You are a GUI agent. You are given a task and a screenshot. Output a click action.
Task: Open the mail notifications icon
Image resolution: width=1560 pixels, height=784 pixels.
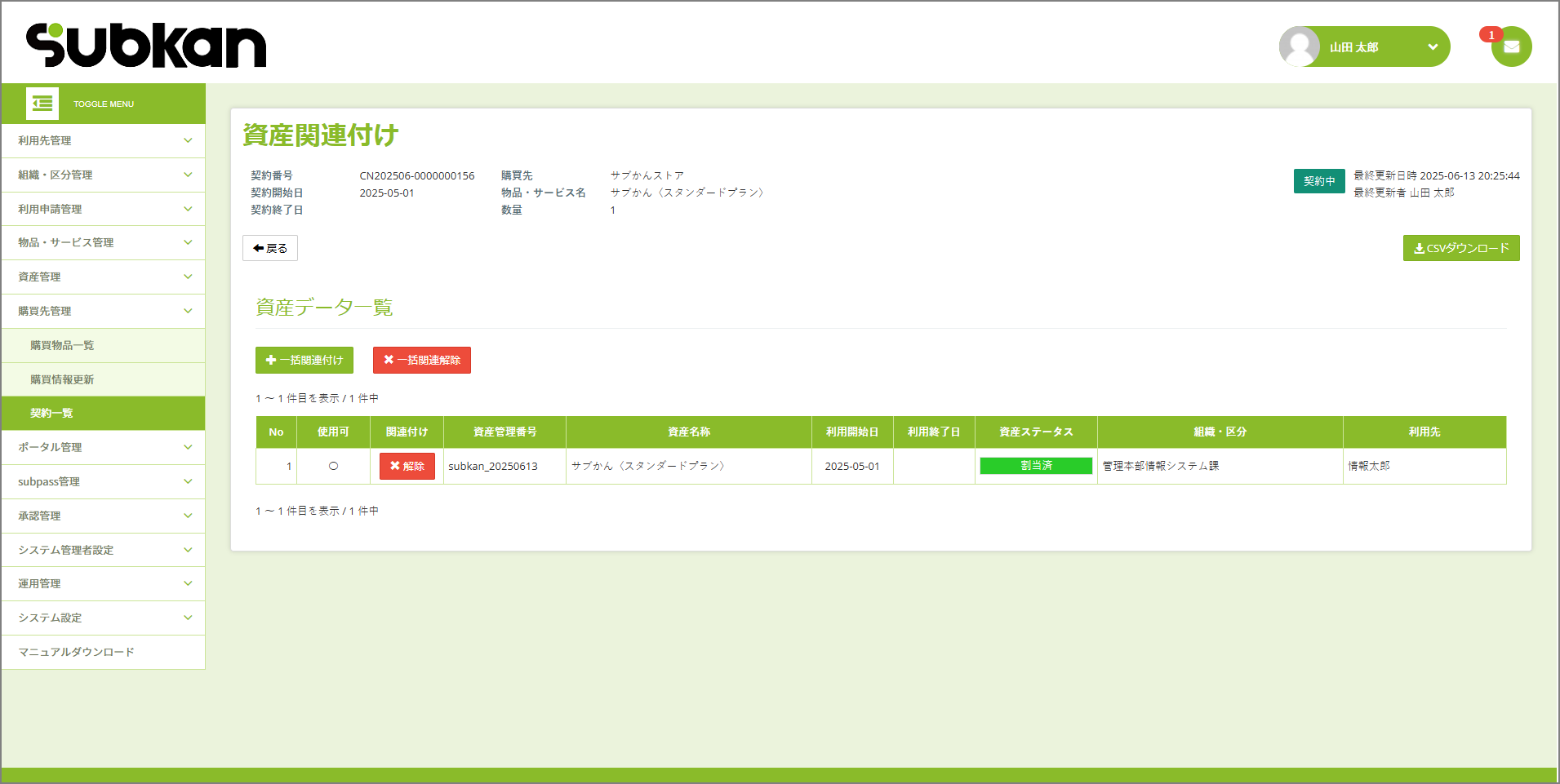coord(1511,47)
